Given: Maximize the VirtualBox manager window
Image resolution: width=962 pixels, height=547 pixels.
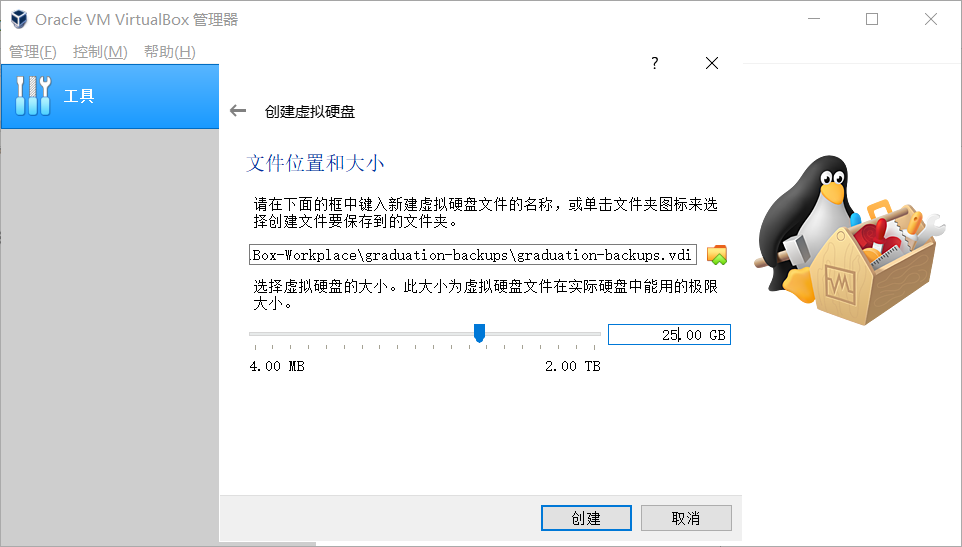Looking at the screenshot, I should (x=872, y=20).
